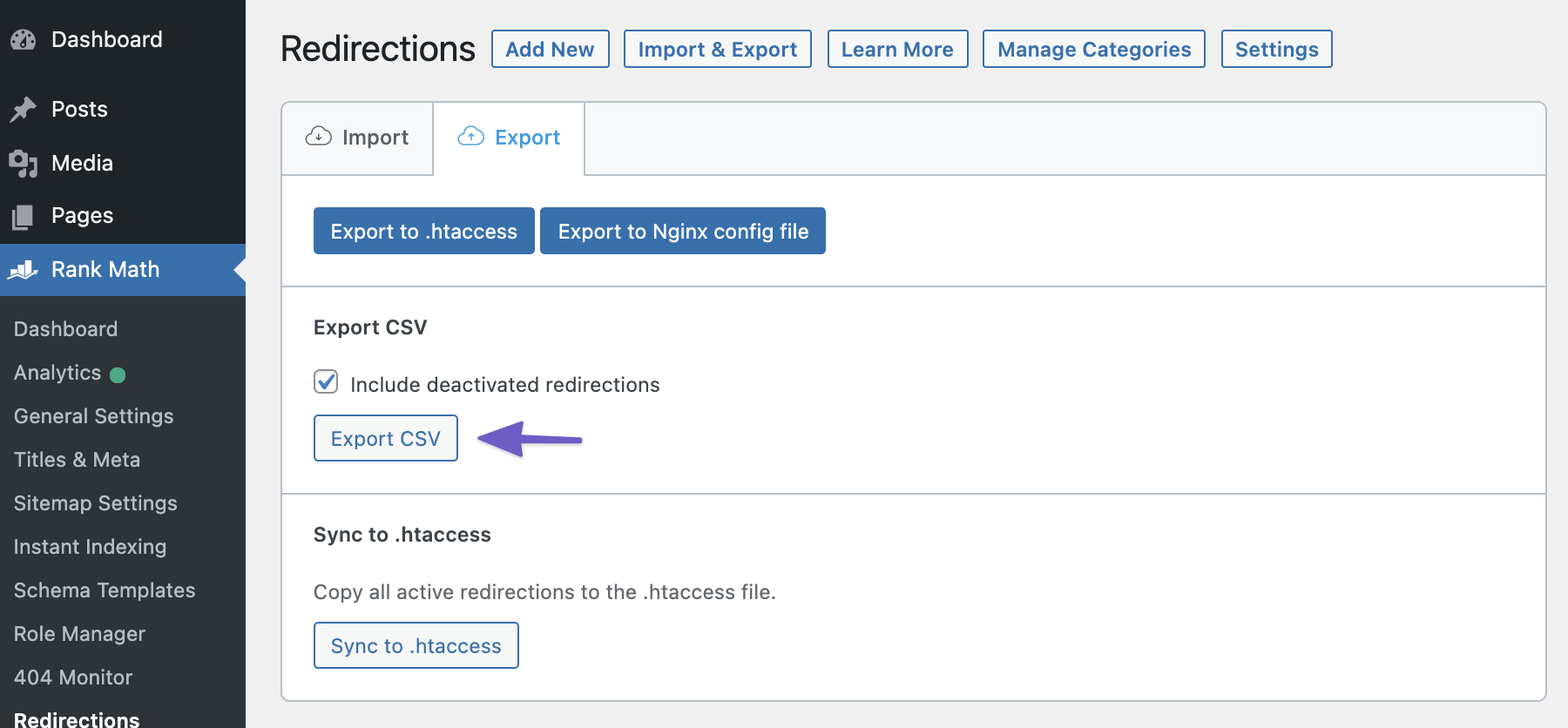The height and width of the screenshot is (728, 1568).
Task: Open 404 Monitor submenu
Action: [x=73, y=677]
